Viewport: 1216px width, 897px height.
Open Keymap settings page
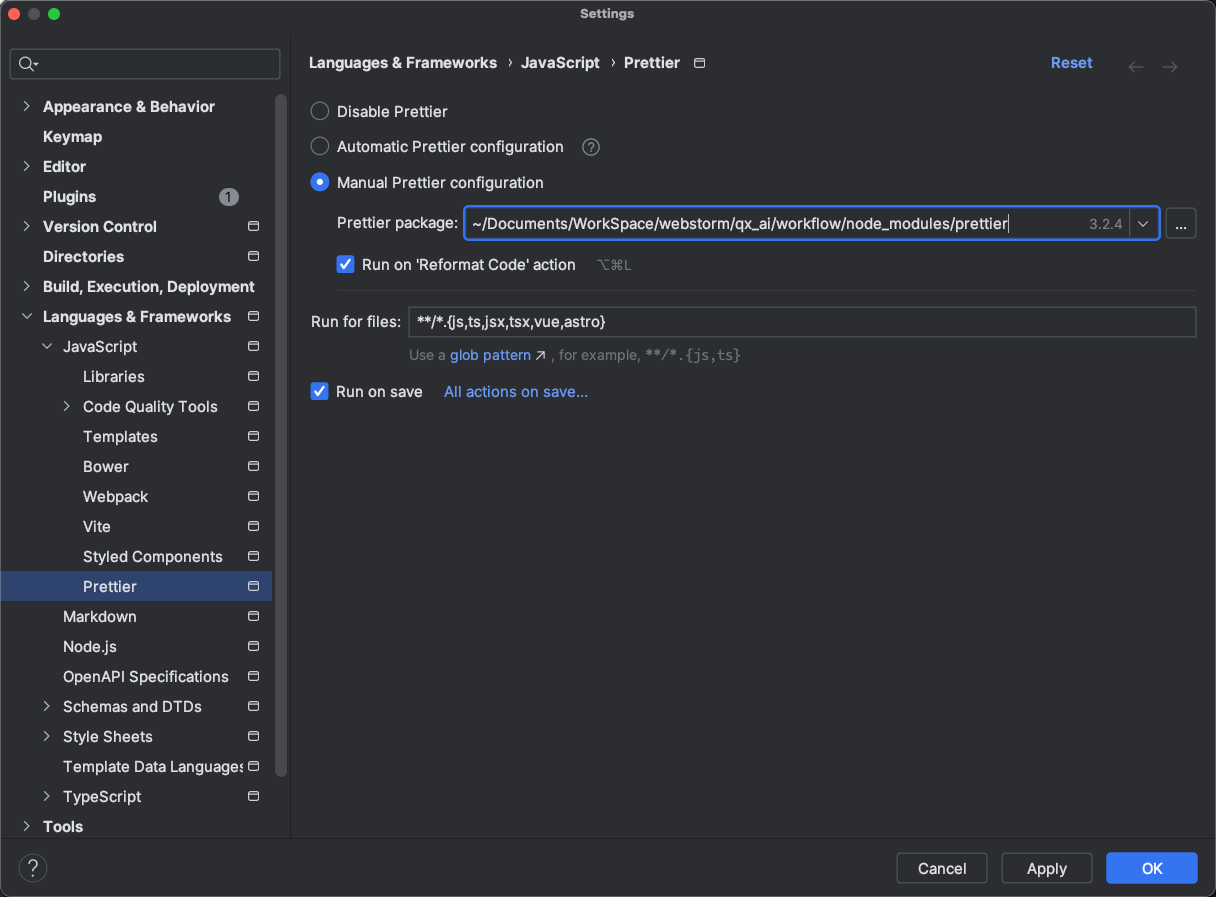tap(72, 137)
